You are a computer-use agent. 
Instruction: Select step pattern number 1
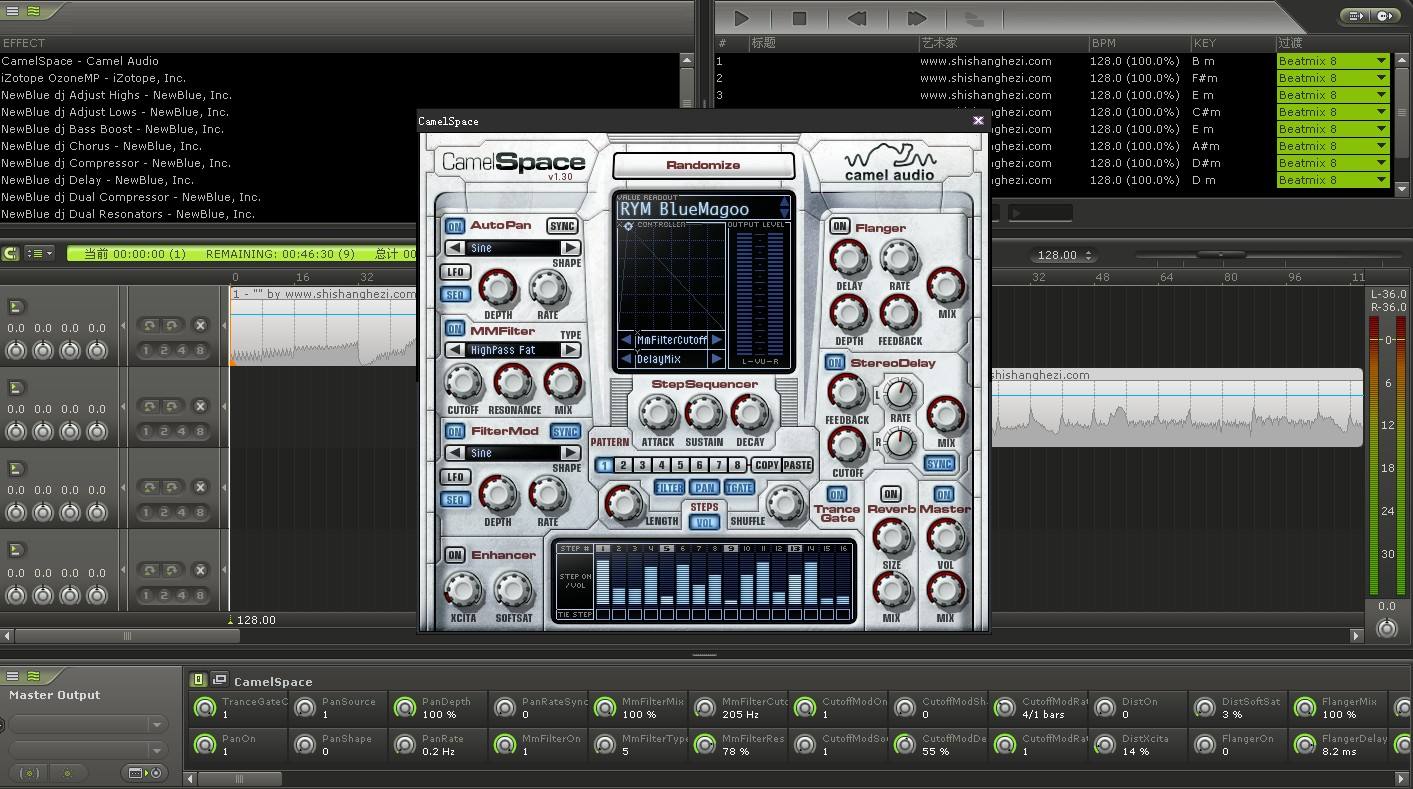coord(604,465)
